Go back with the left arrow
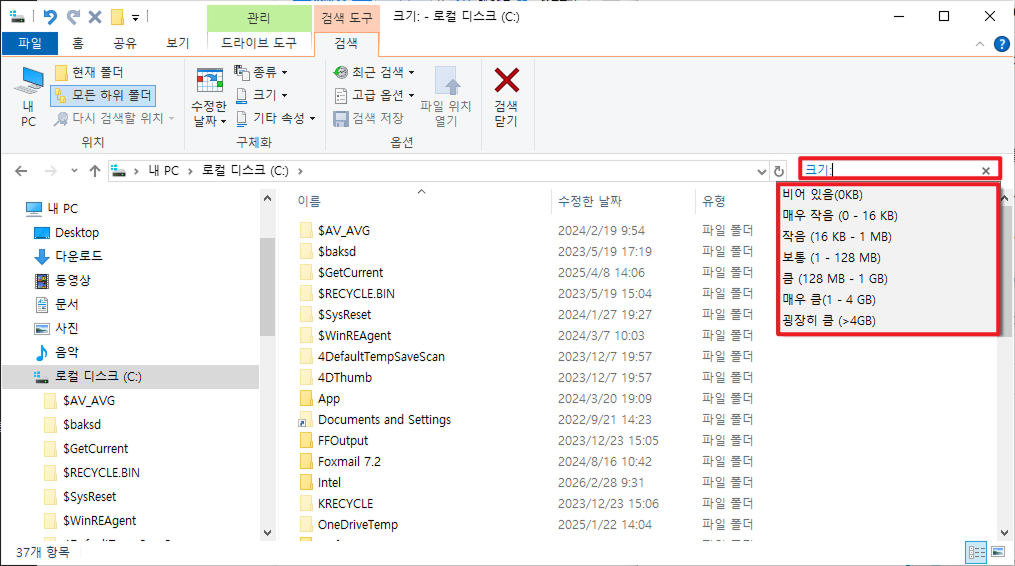1015x566 pixels. click(21, 171)
